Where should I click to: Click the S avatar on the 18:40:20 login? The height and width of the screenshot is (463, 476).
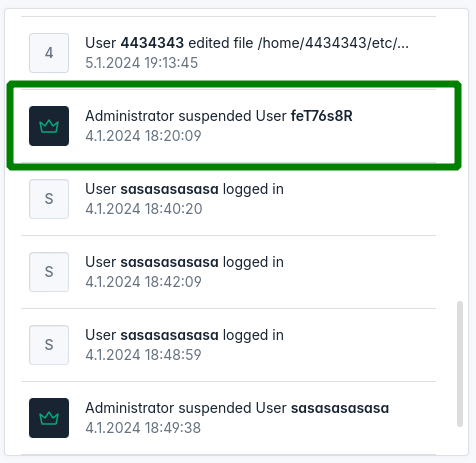click(x=49, y=199)
